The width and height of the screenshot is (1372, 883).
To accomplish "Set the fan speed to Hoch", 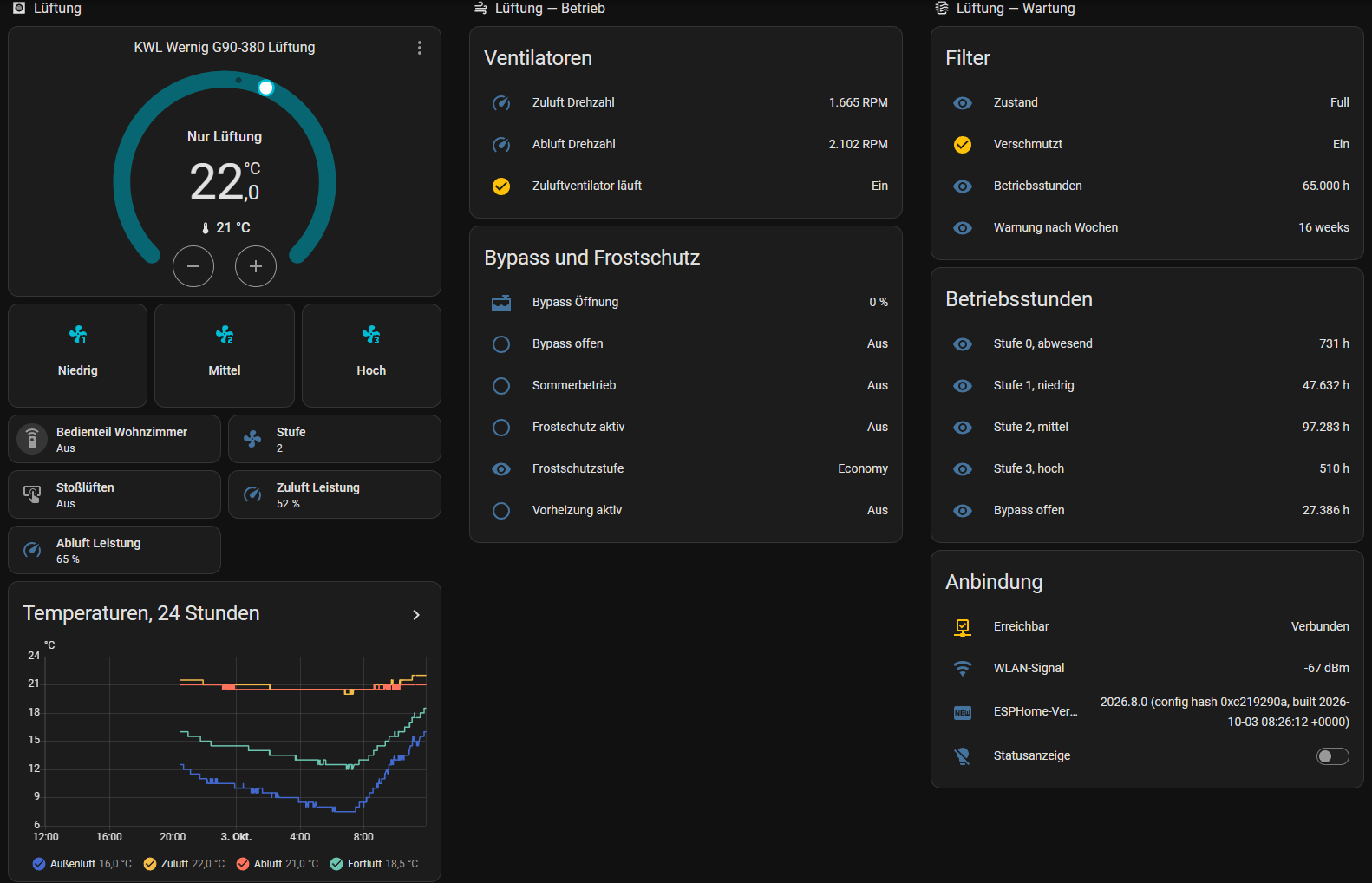I will pyautogui.click(x=371, y=356).
